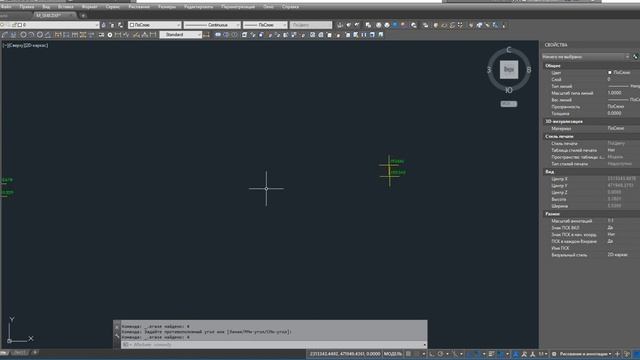Open the Файл menu
The height and width of the screenshot is (360, 640).
coord(6,7)
